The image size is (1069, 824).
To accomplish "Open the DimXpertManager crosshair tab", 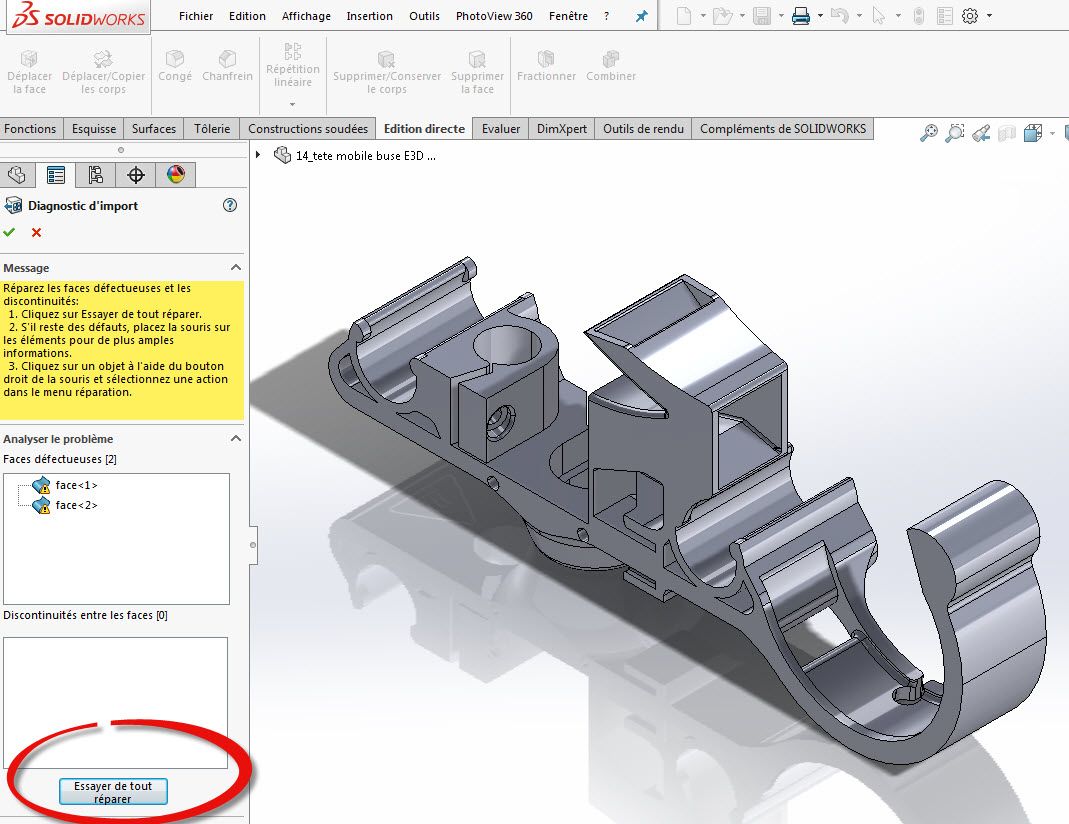I will pyautogui.click(x=136, y=175).
